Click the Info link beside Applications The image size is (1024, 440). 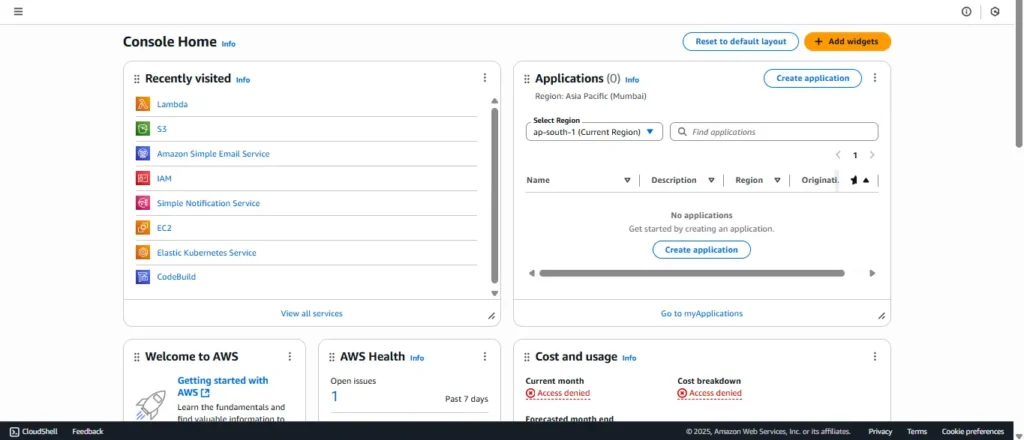point(632,80)
